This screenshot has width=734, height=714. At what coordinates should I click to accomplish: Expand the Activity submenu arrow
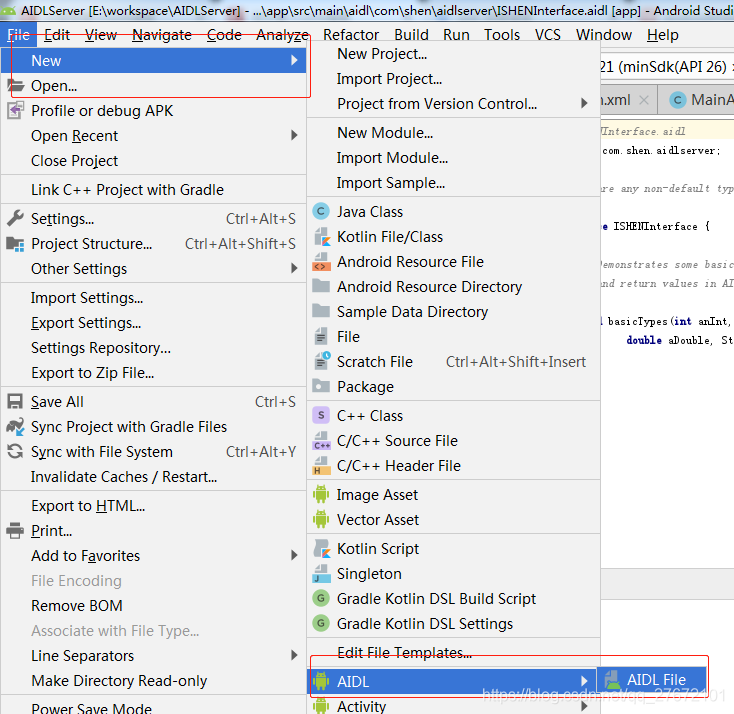[x=584, y=706]
